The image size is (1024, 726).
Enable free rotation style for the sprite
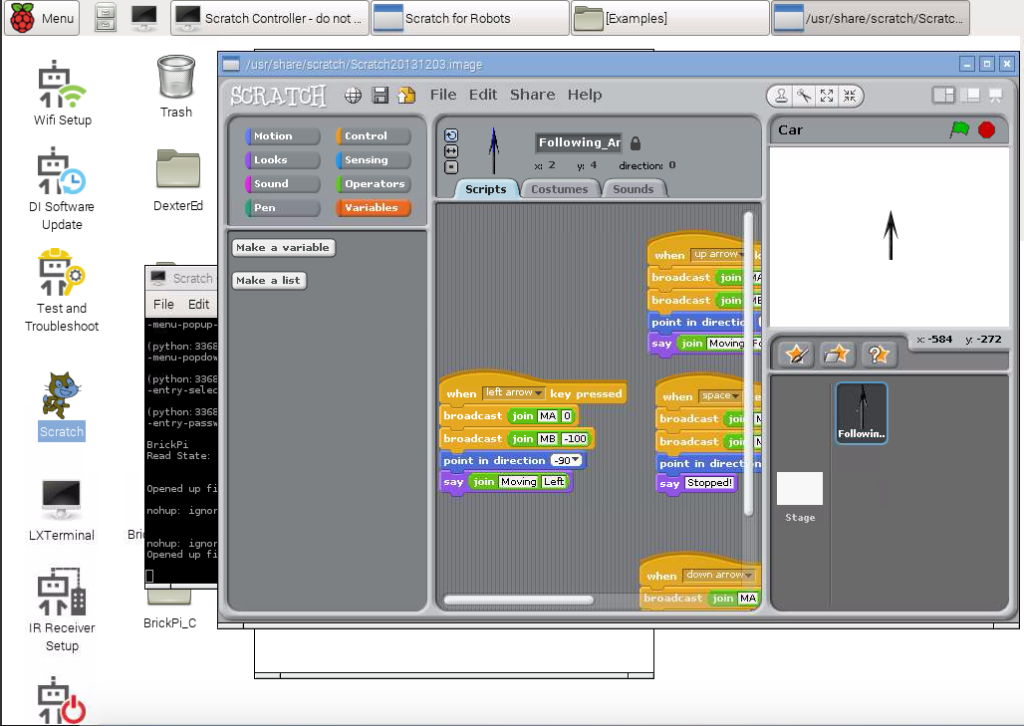pos(450,135)
